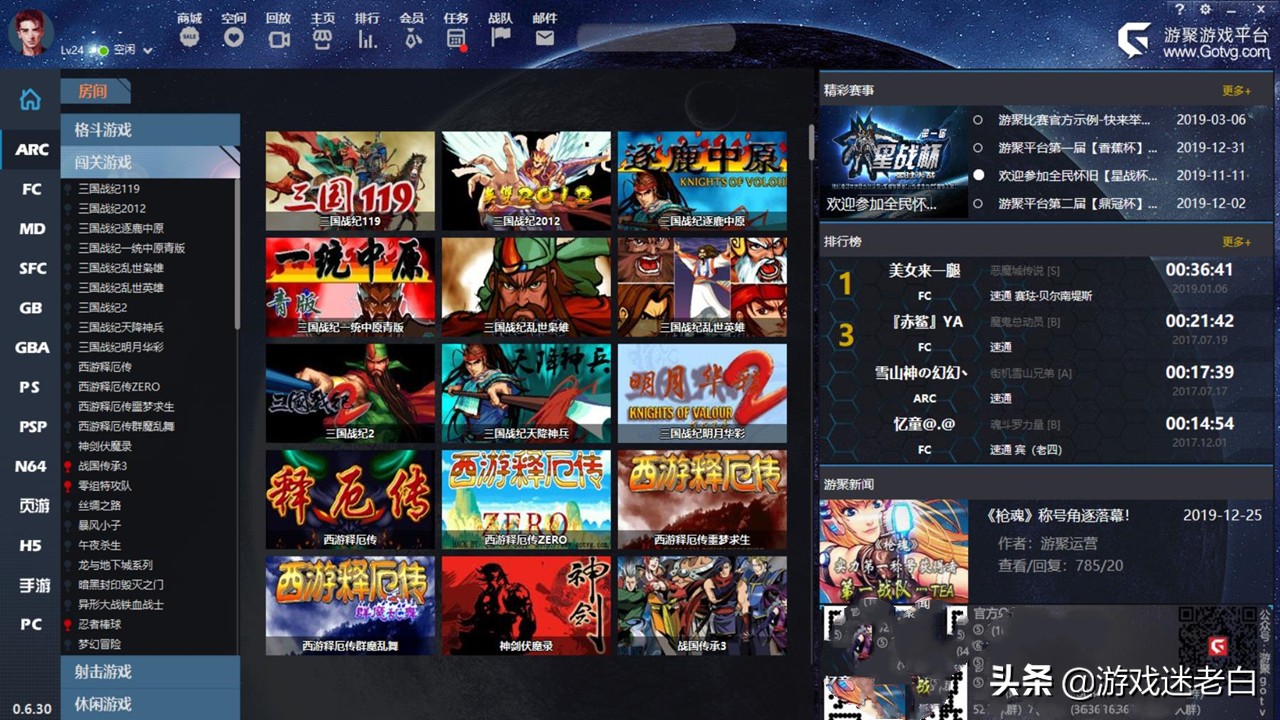The height and width of the screenshot is (720, 1280).
Task: Open the 空闲 status dropdown arrow
Action: click(148, 50)
